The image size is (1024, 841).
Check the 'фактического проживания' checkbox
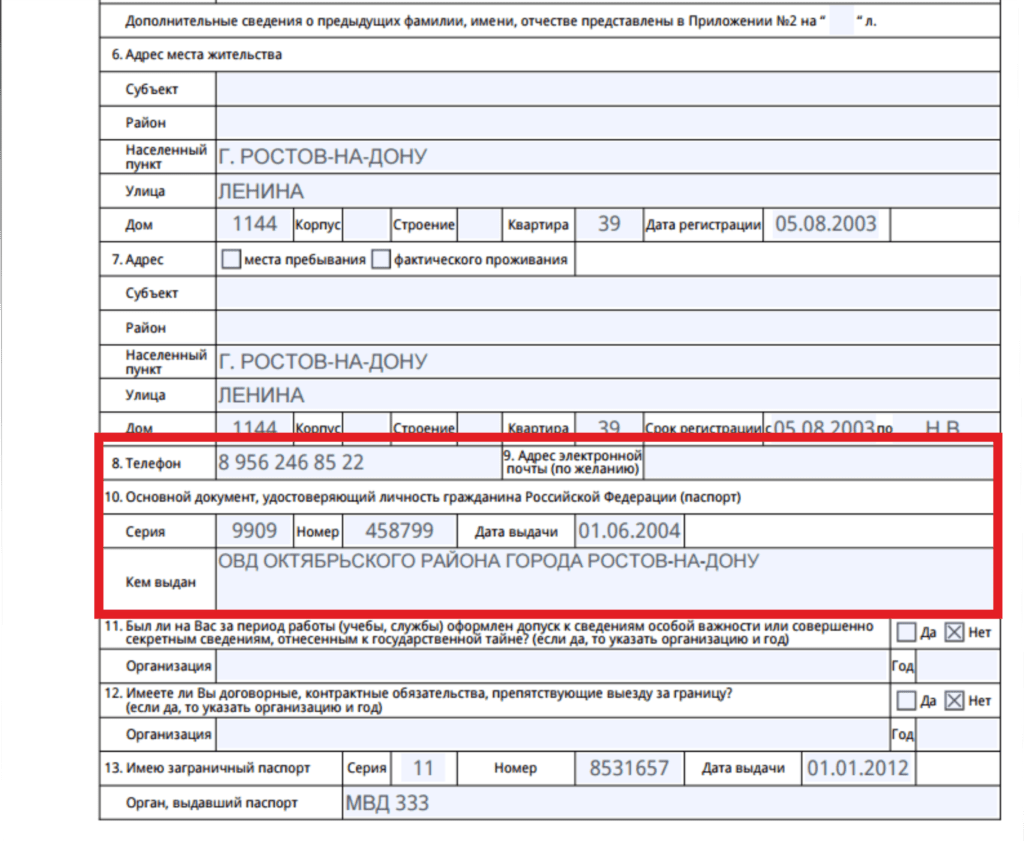pyautogui.click(x=381, y=259)
